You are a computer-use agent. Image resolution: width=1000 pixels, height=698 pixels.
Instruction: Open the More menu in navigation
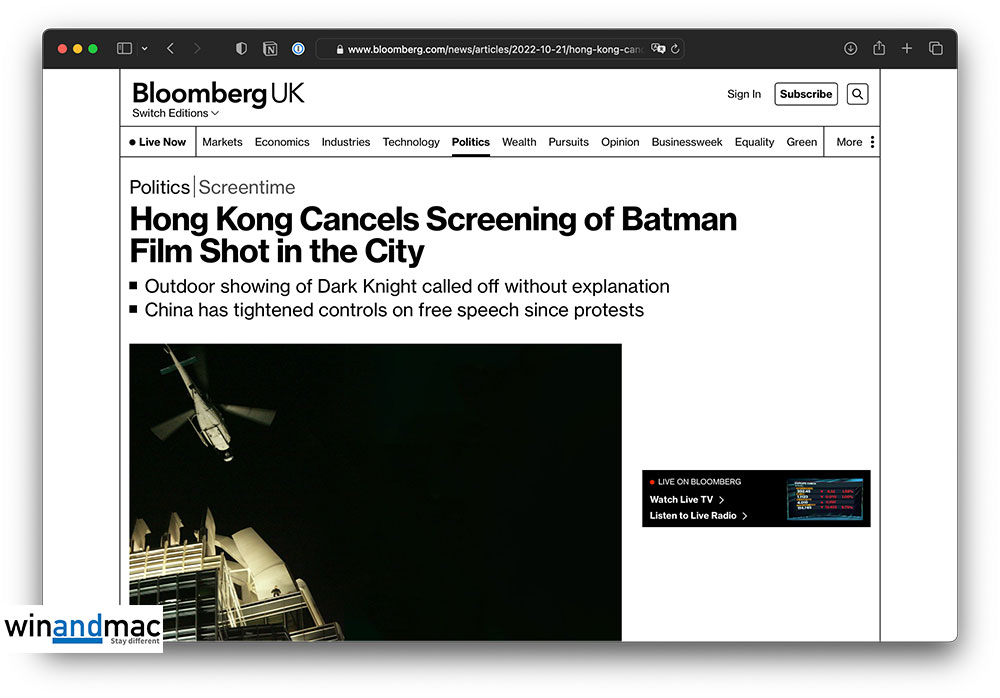pos(855,142)
